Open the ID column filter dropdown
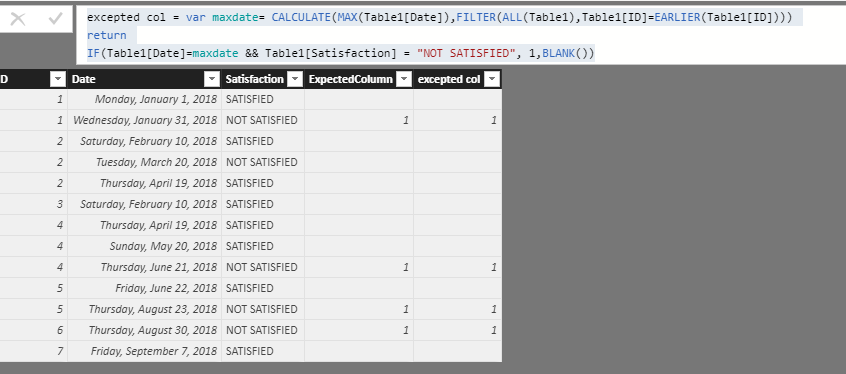The image size is (846, 374). [57, 79]
